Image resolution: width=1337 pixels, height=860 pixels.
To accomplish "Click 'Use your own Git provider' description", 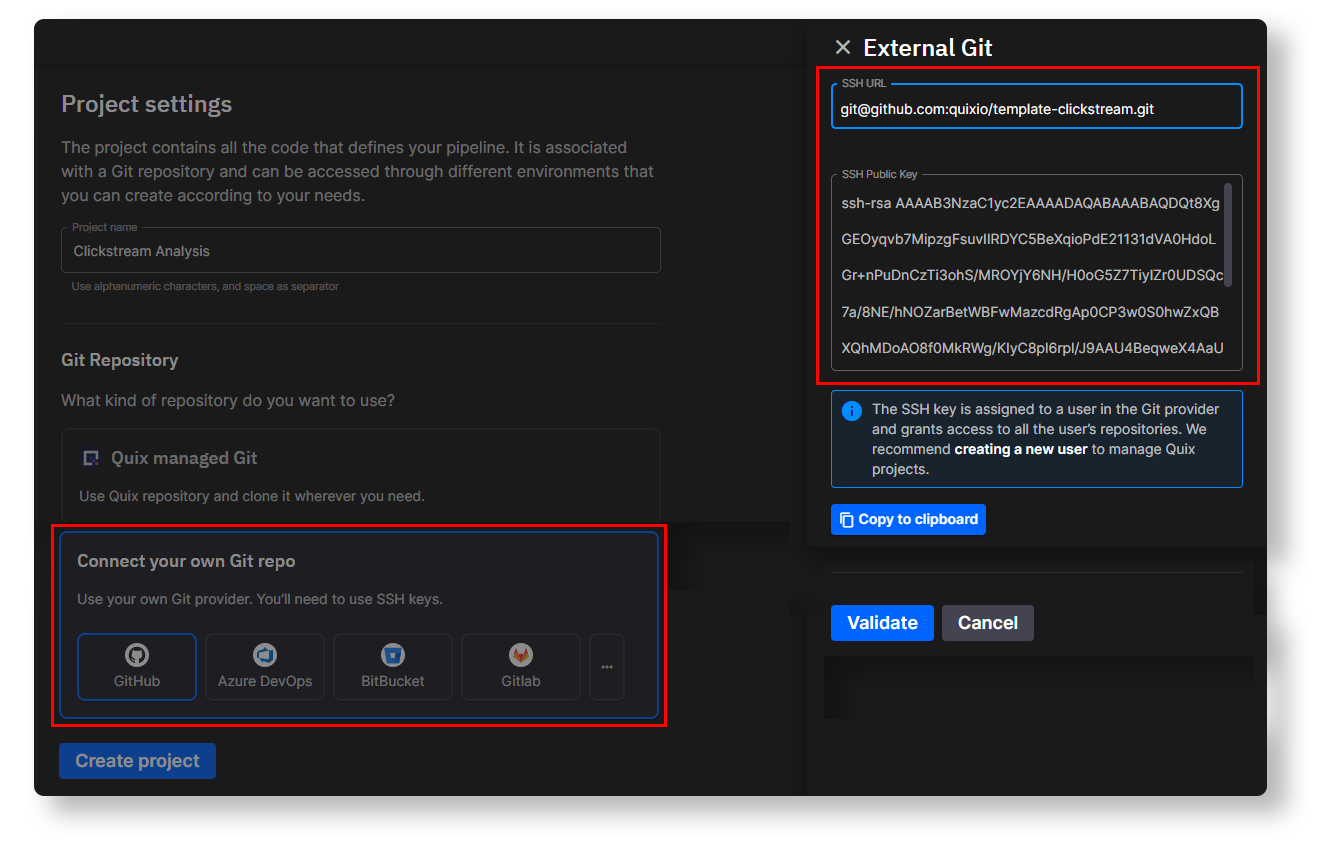I will 260,600.
